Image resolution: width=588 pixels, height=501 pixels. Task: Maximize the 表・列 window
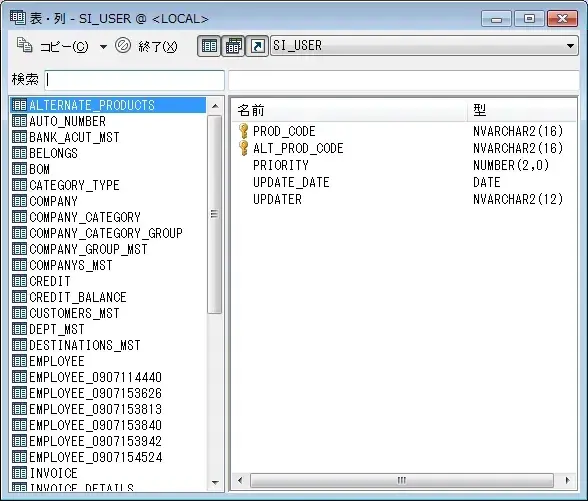coord(529,18)
